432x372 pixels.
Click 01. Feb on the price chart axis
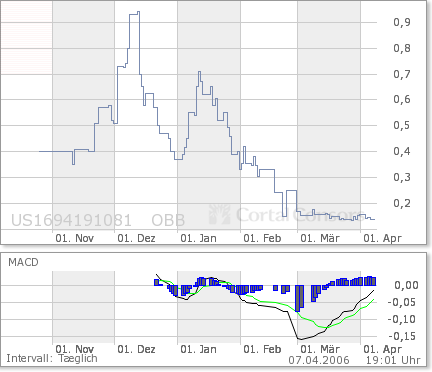coord(262,238)
